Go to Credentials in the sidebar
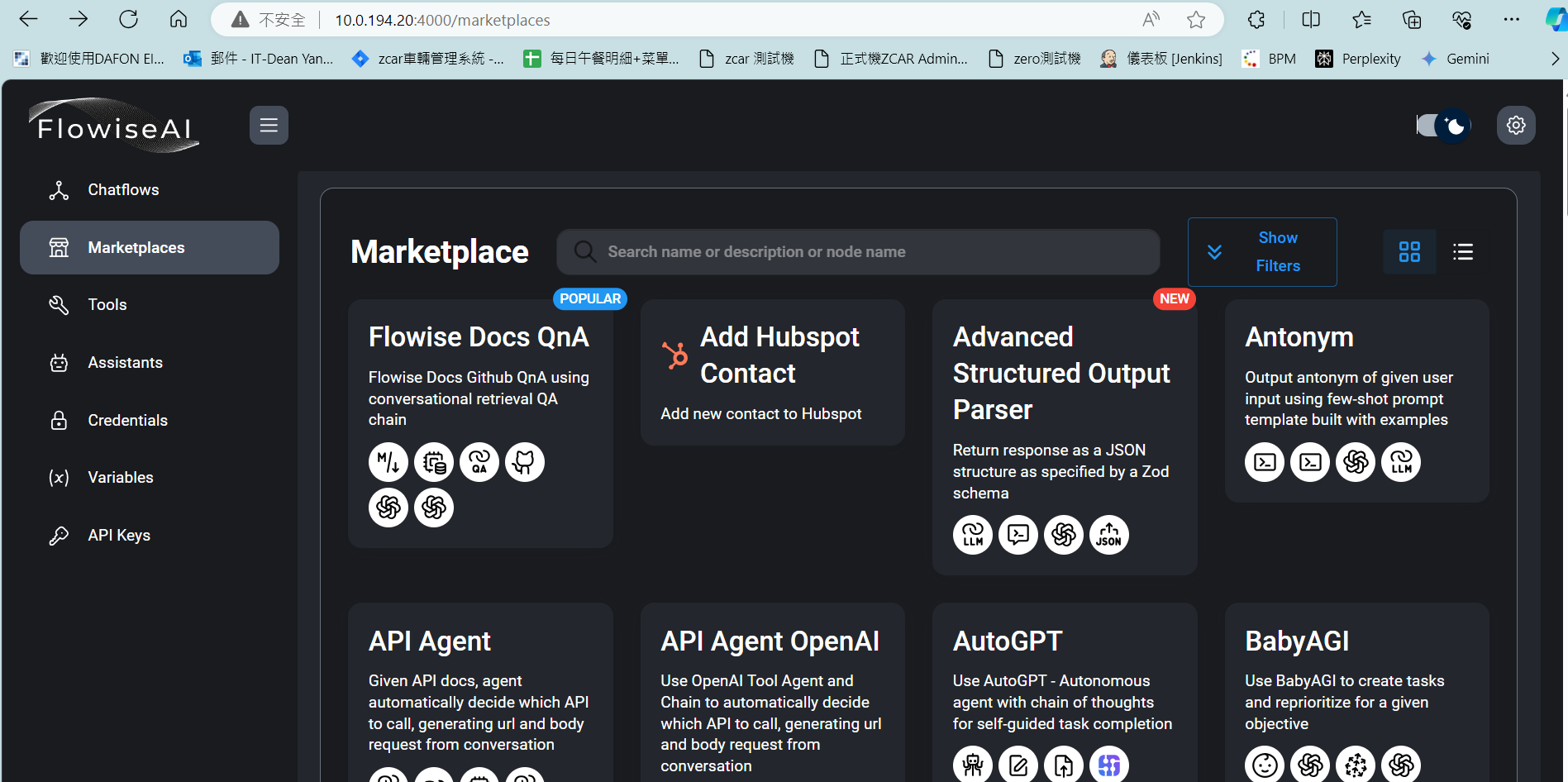Viewport: 1568px width, 782px height. (127, 421)
